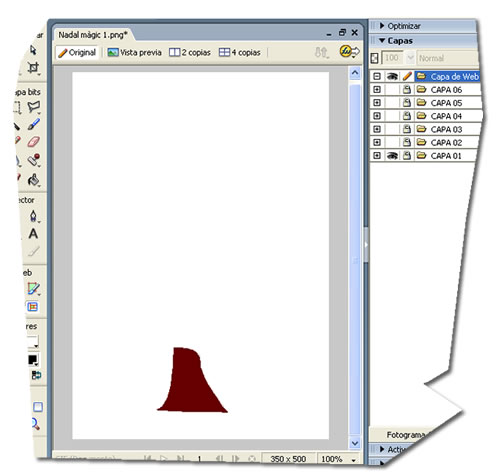Image resolution: width=500 pixels, height=476 pixels.
Task: Pick the Rubber Stamp tool
Action: click(x=34, y=160)
